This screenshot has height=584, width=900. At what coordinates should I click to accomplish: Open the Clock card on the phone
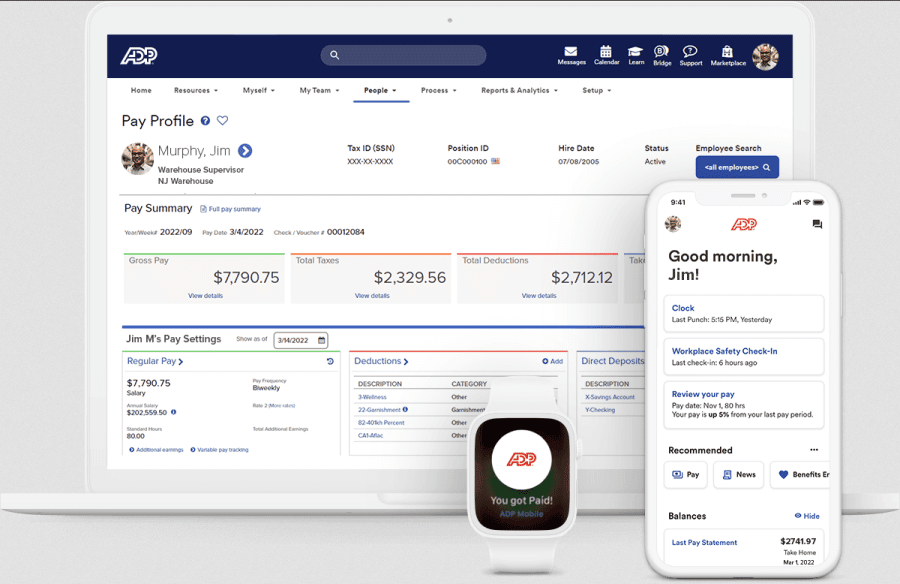pos(744,314)
